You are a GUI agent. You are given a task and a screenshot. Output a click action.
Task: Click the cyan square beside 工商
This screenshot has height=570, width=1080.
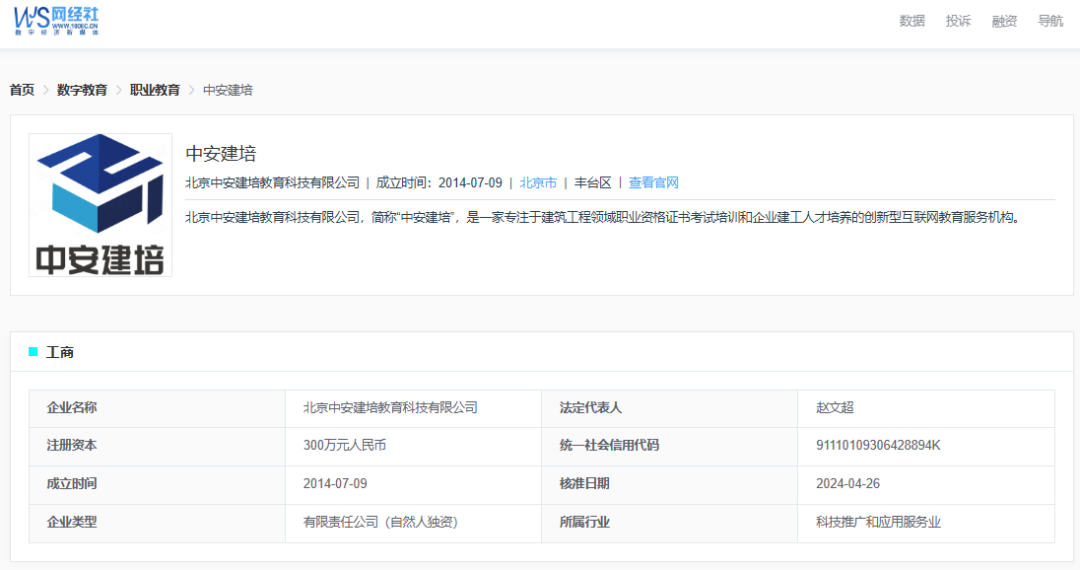[x=33, y=352]
